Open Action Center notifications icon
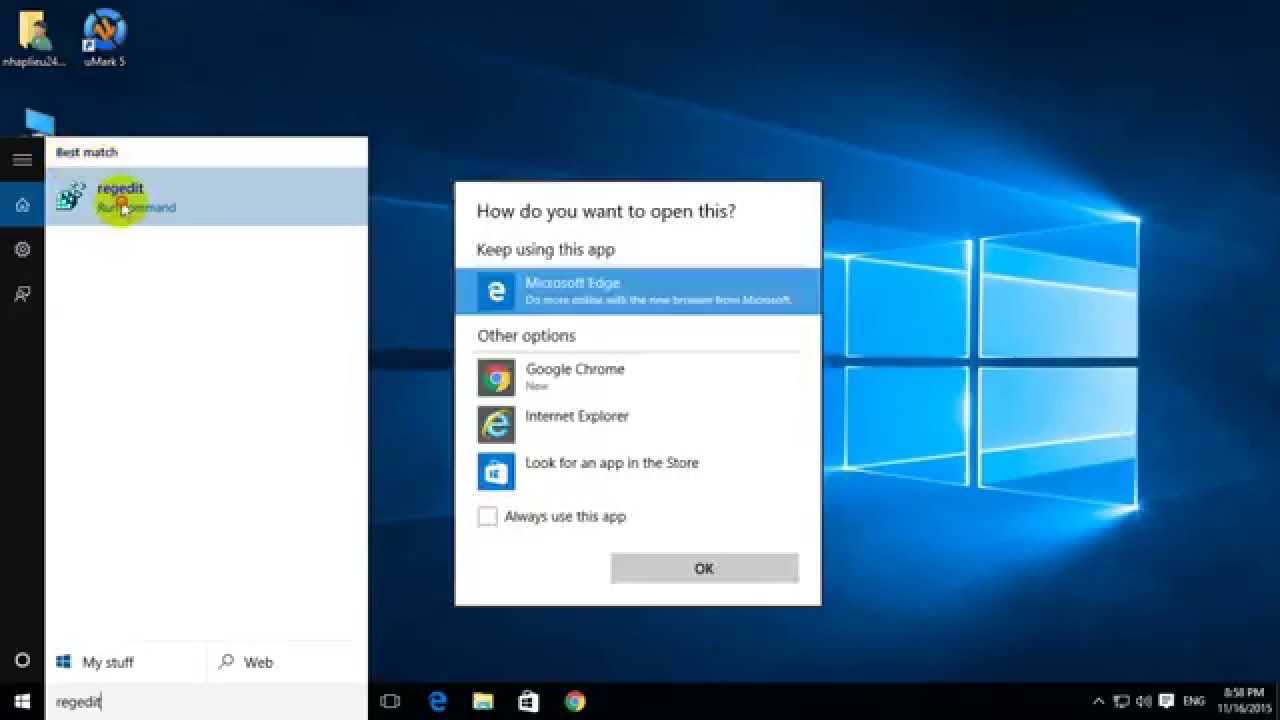 (x=1165, y=702)
